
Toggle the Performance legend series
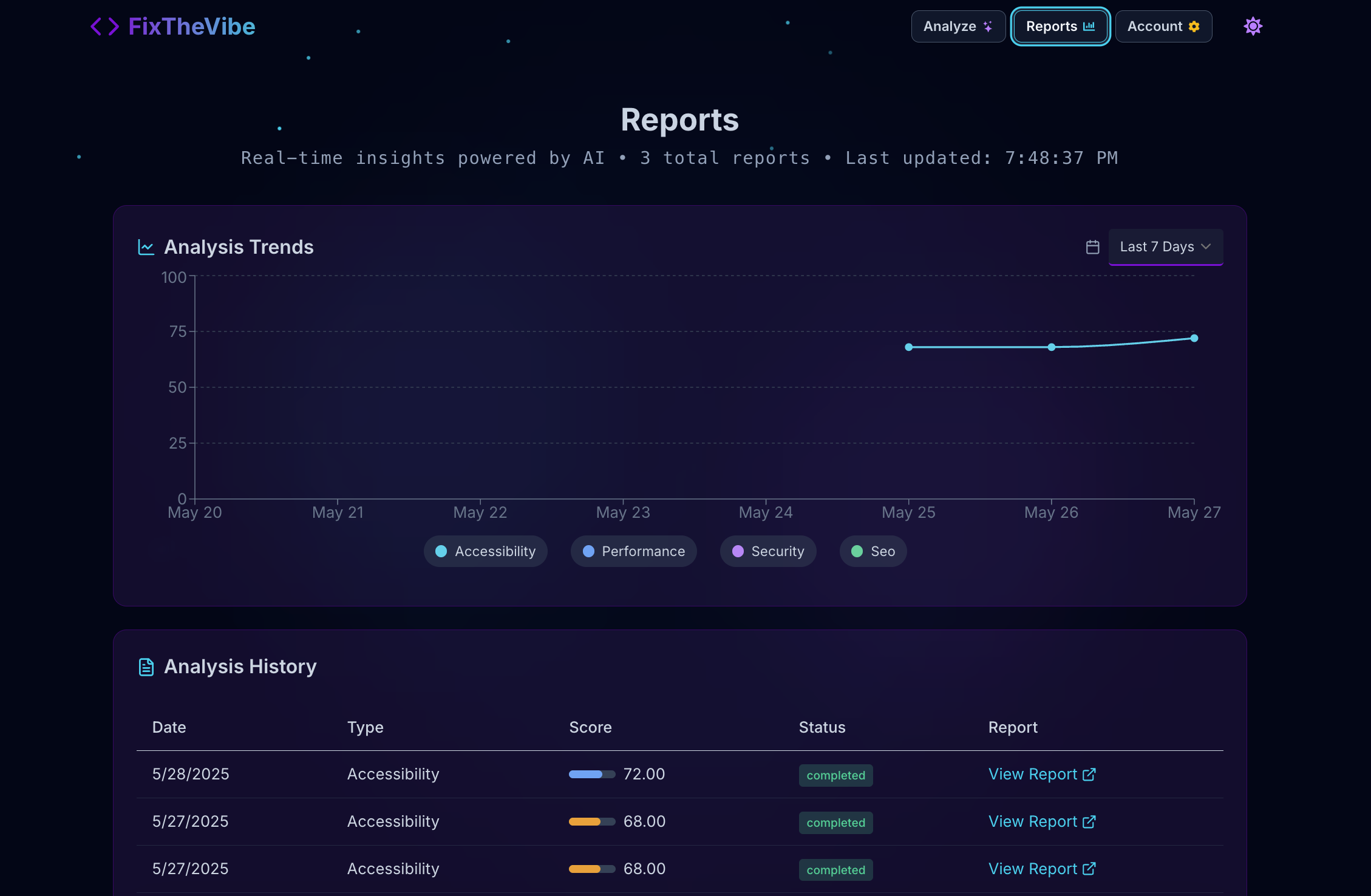[633, 551]
